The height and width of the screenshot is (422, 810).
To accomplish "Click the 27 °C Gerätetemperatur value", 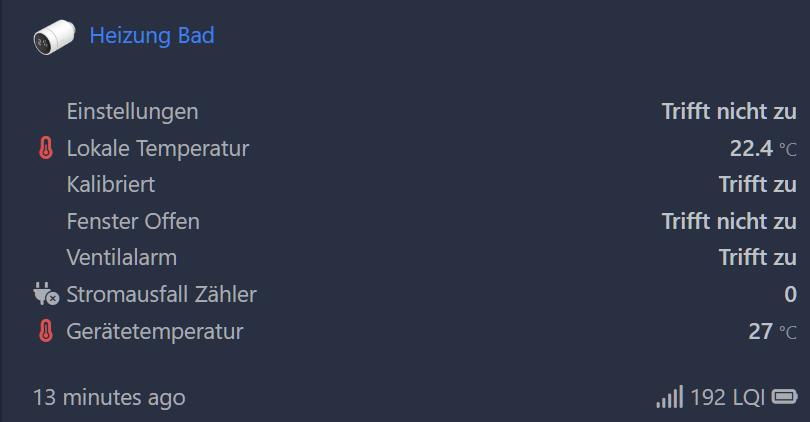I will pyautogui.click(x=772, y=332).
